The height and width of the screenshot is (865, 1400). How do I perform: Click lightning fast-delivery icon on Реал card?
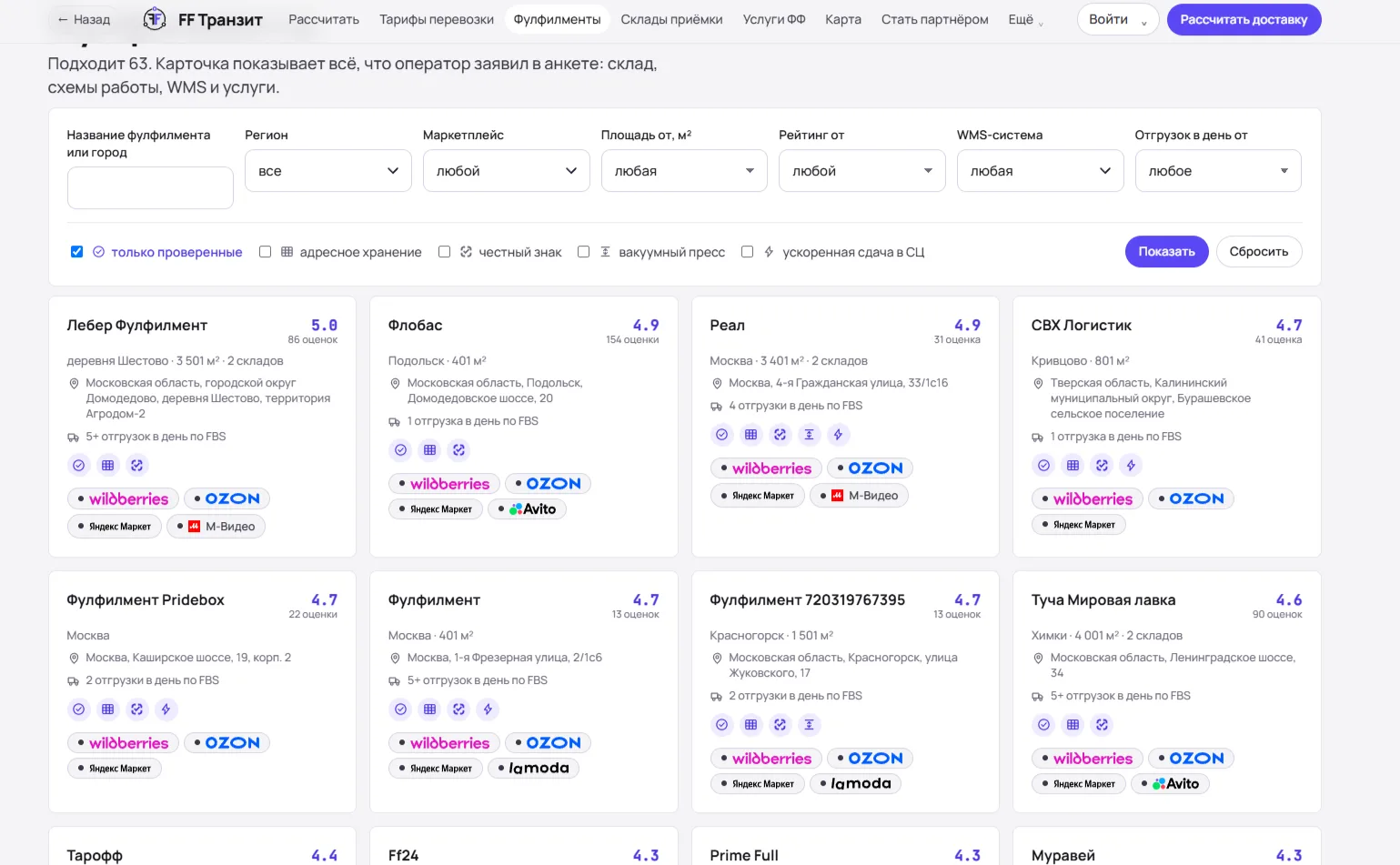click(838, 435)
